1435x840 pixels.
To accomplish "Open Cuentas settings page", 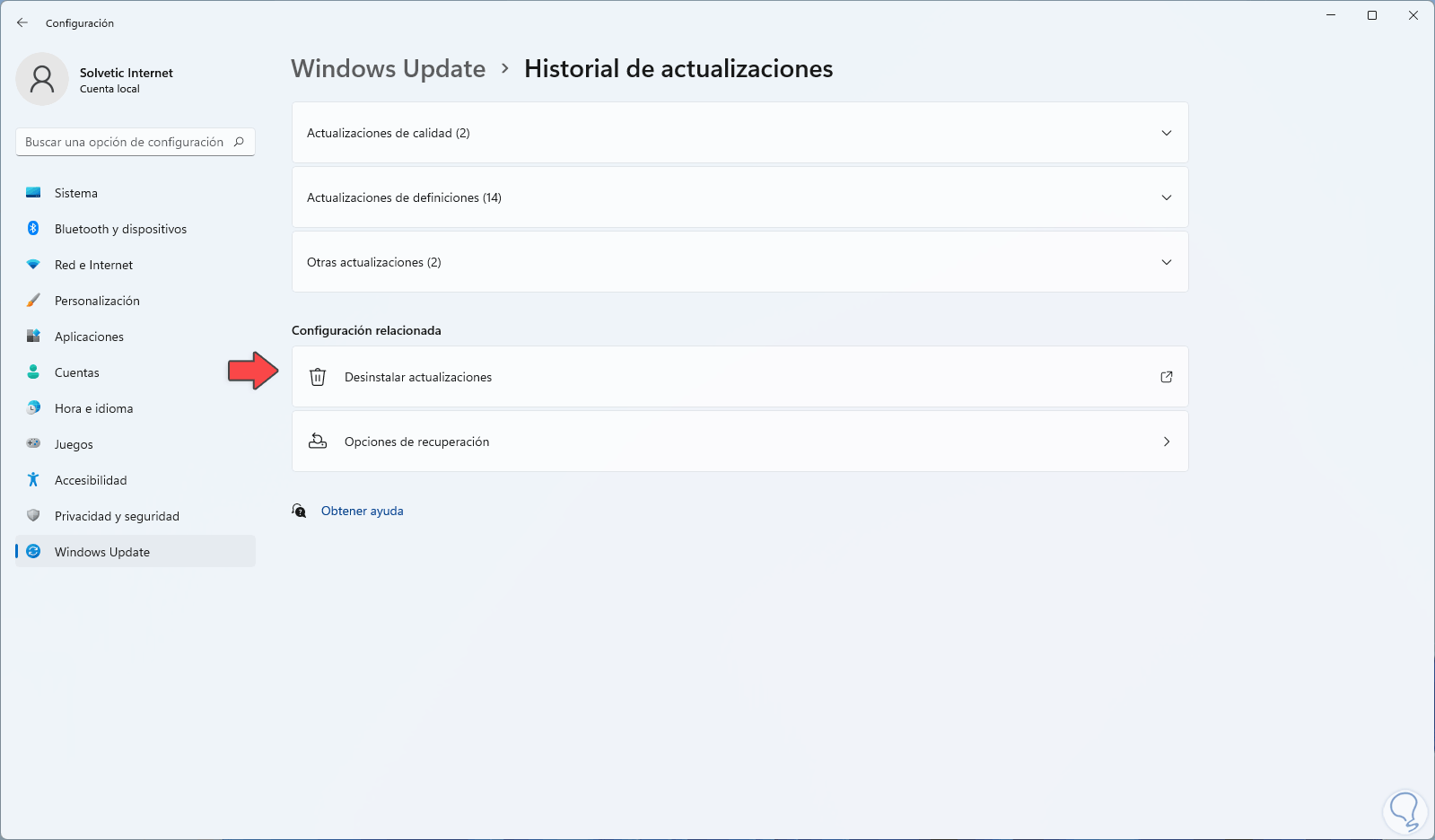I will [x=136, y=372].
